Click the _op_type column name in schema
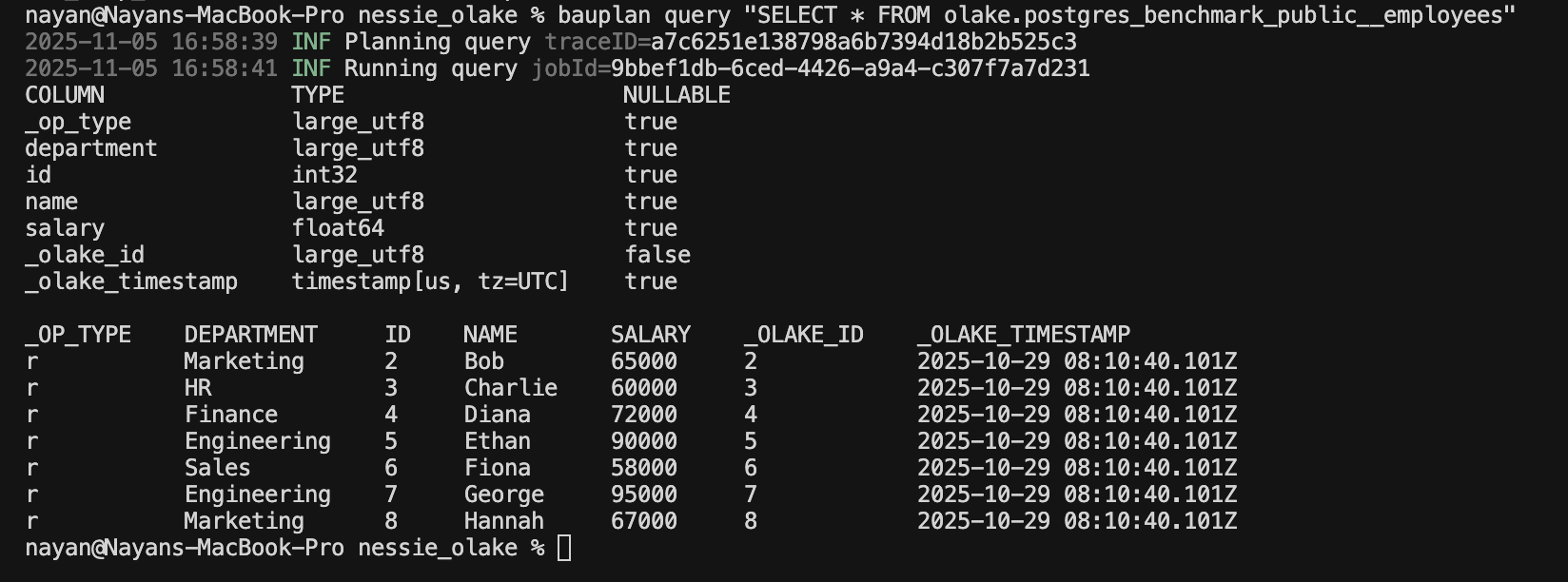1568x582 pixels. 78,122
